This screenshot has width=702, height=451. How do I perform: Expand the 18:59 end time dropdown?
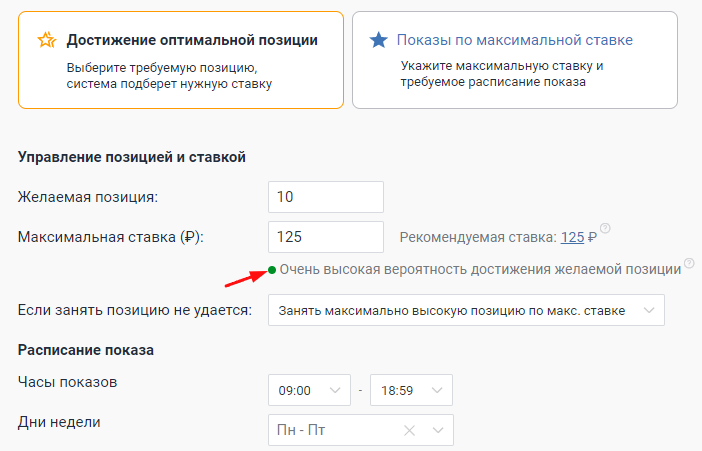(x=411, y=390)
